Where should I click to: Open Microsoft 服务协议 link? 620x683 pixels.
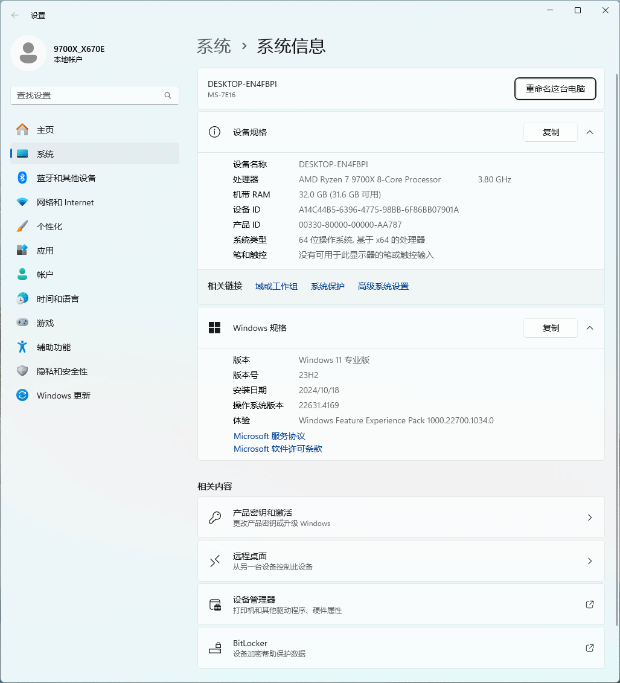pyautogui.click(x=269, y=436)
